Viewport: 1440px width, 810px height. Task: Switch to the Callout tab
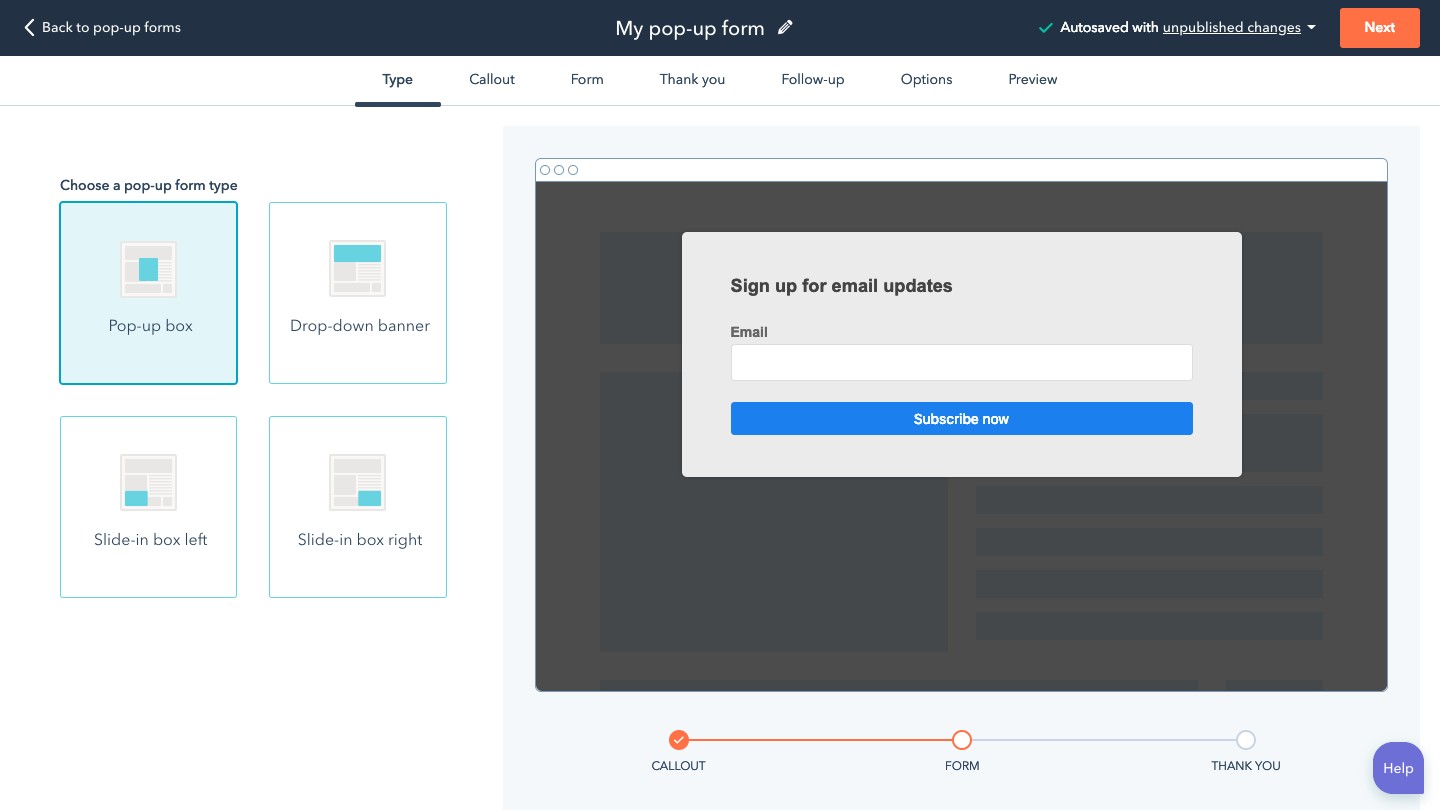coord(492,80)
